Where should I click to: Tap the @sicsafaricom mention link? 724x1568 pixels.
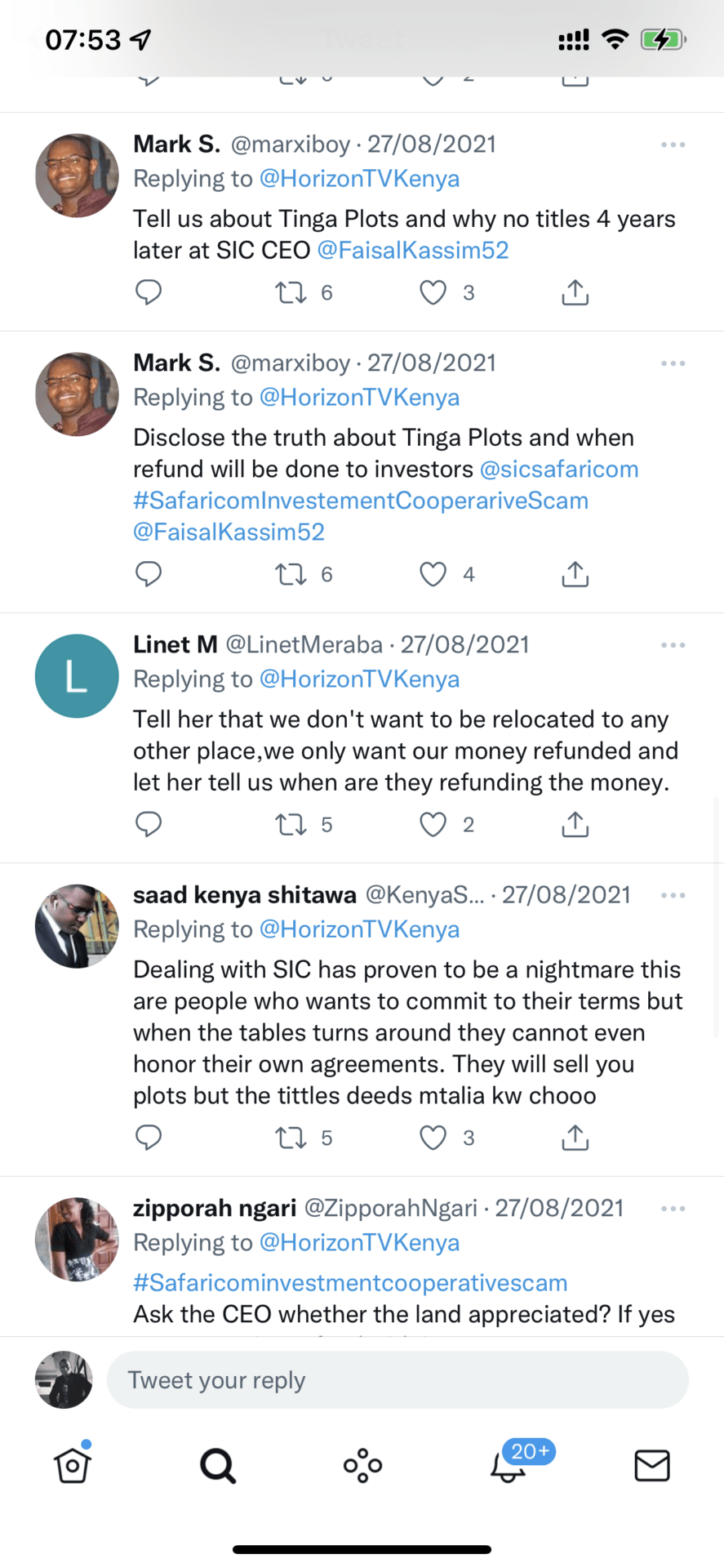point(559,470)
